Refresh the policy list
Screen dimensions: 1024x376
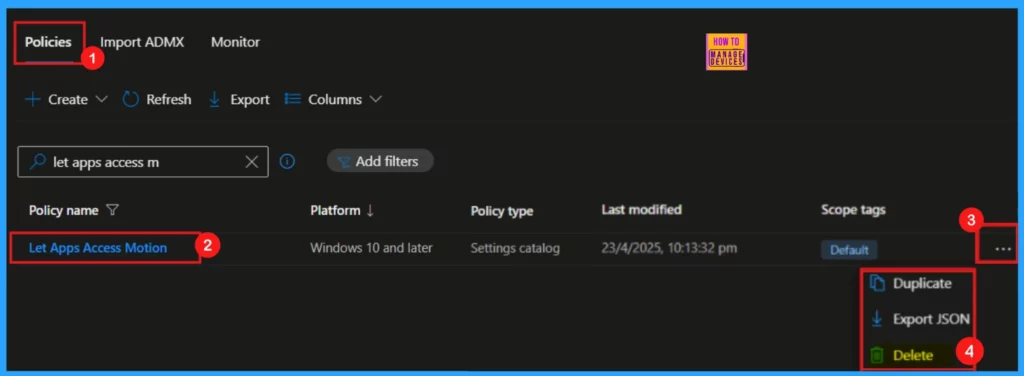pos(157,100)
